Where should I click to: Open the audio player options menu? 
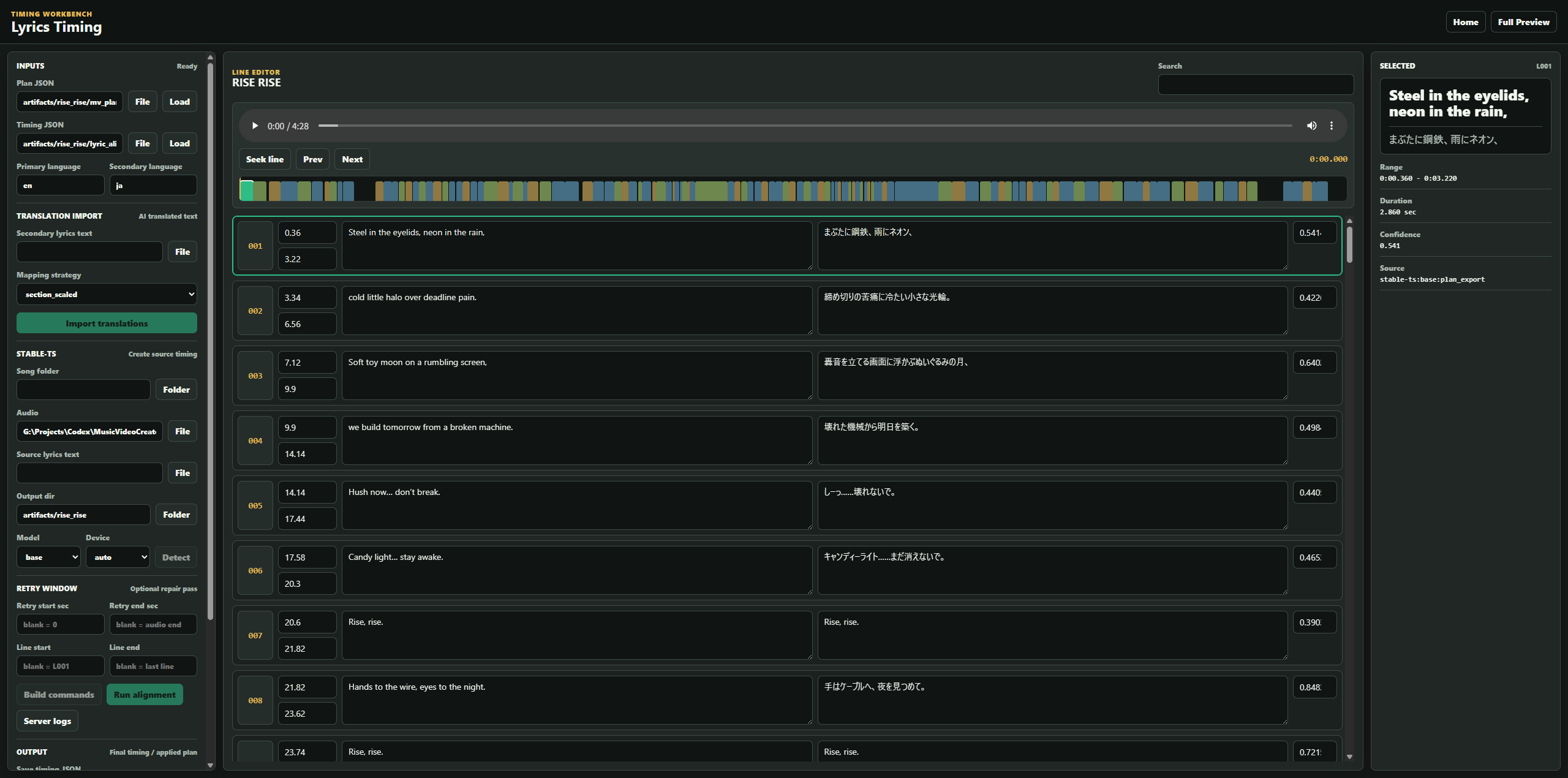[1331, 126]
